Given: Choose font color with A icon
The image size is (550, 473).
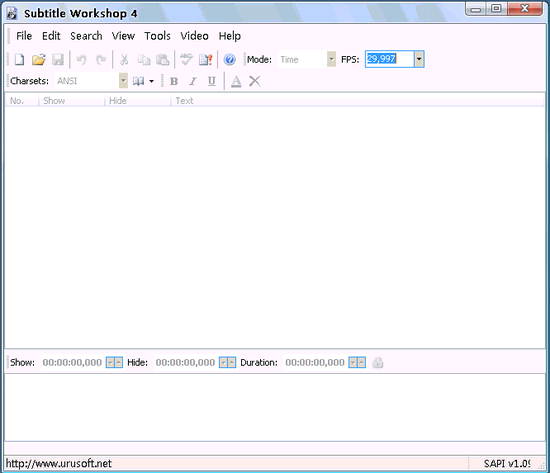Looking at the screenshot, I should pos(236,81).
